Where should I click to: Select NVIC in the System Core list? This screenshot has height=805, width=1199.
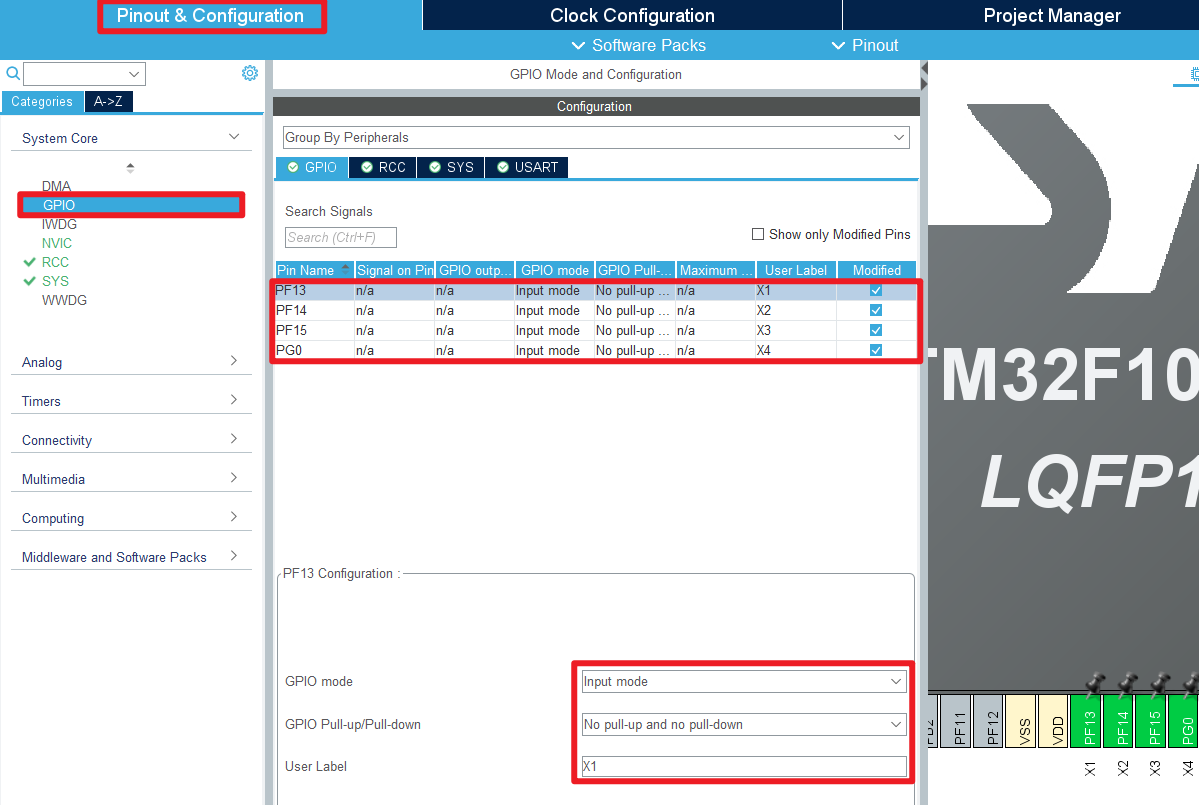pyautogui.click(x=57, y=243)
